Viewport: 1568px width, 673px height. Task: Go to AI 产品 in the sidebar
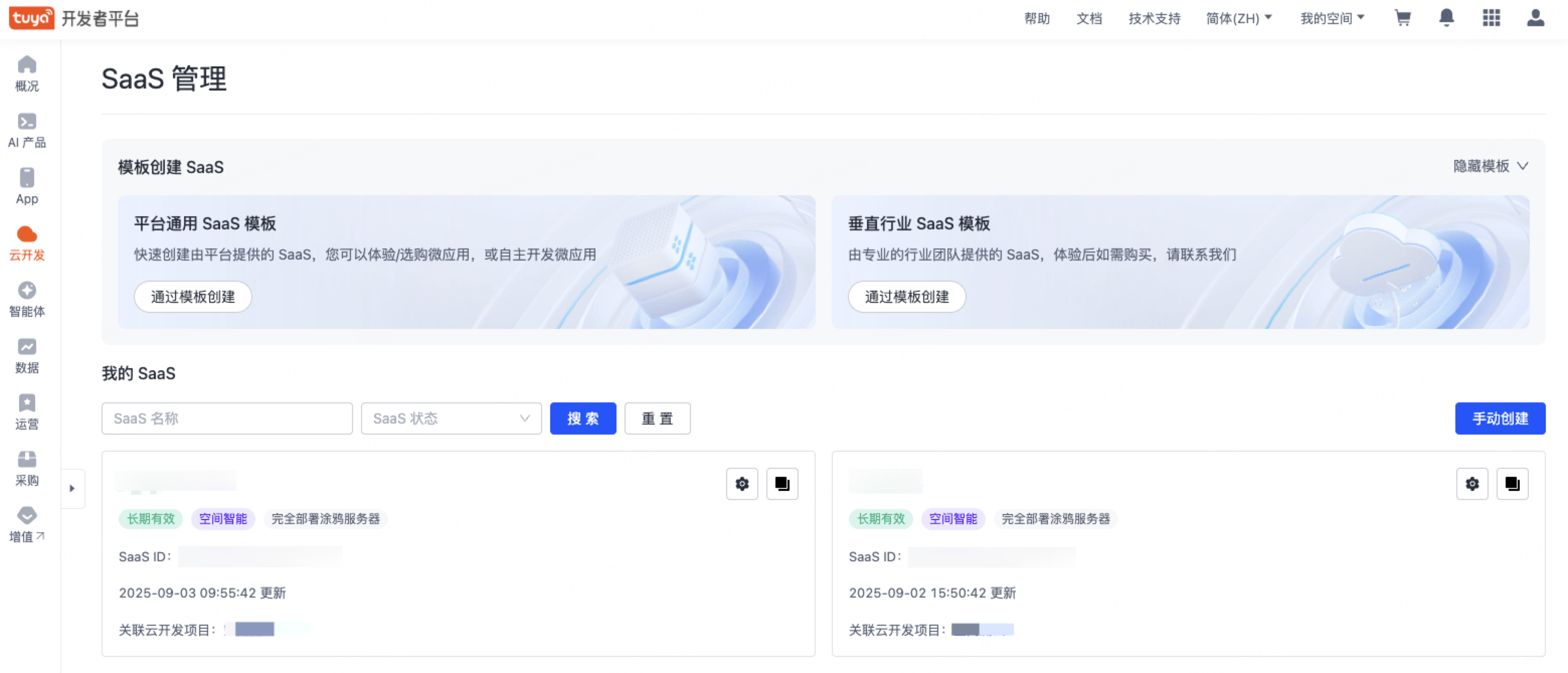tap(27, 130)
